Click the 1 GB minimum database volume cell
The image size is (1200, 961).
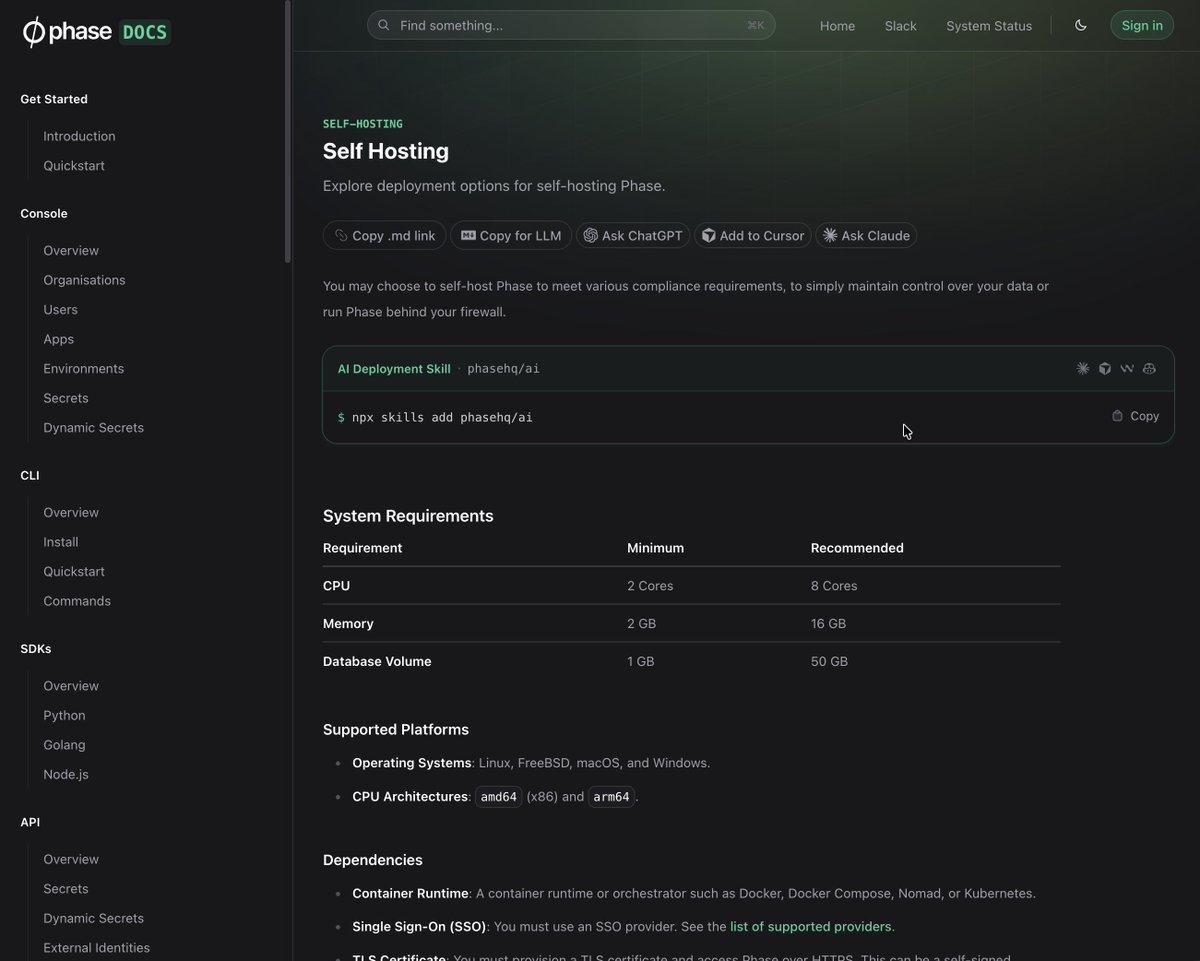[641, 662]
